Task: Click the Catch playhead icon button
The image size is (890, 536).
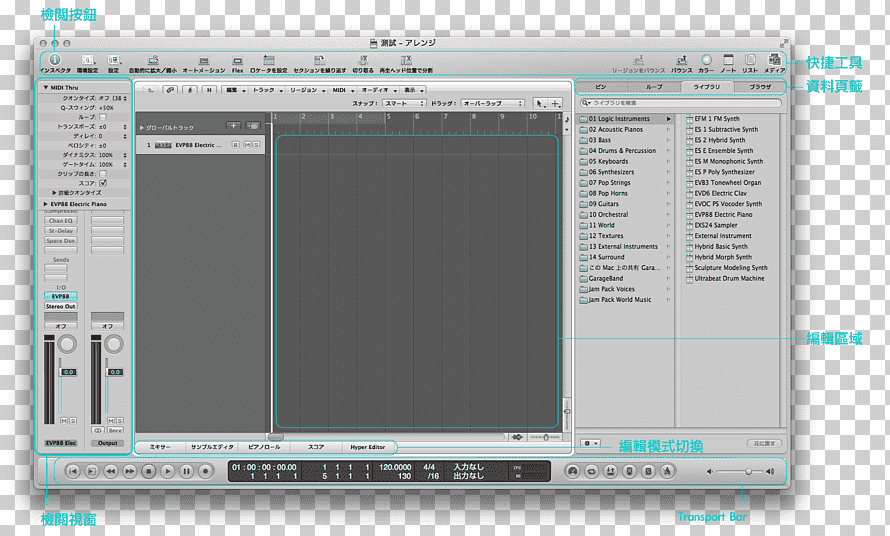Action: point(190,90)
